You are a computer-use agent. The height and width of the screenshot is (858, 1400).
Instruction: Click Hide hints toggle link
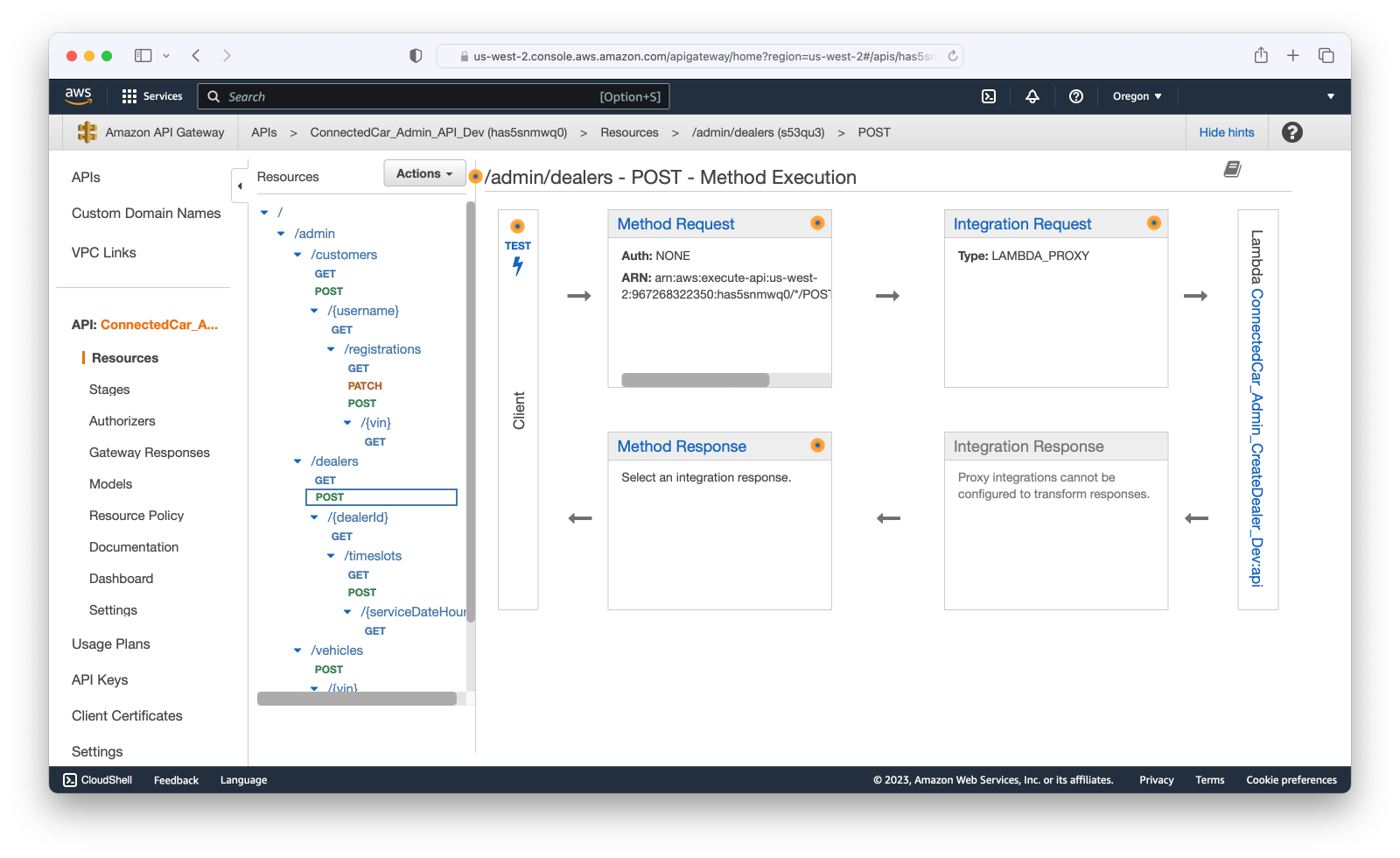[1226, 132]
